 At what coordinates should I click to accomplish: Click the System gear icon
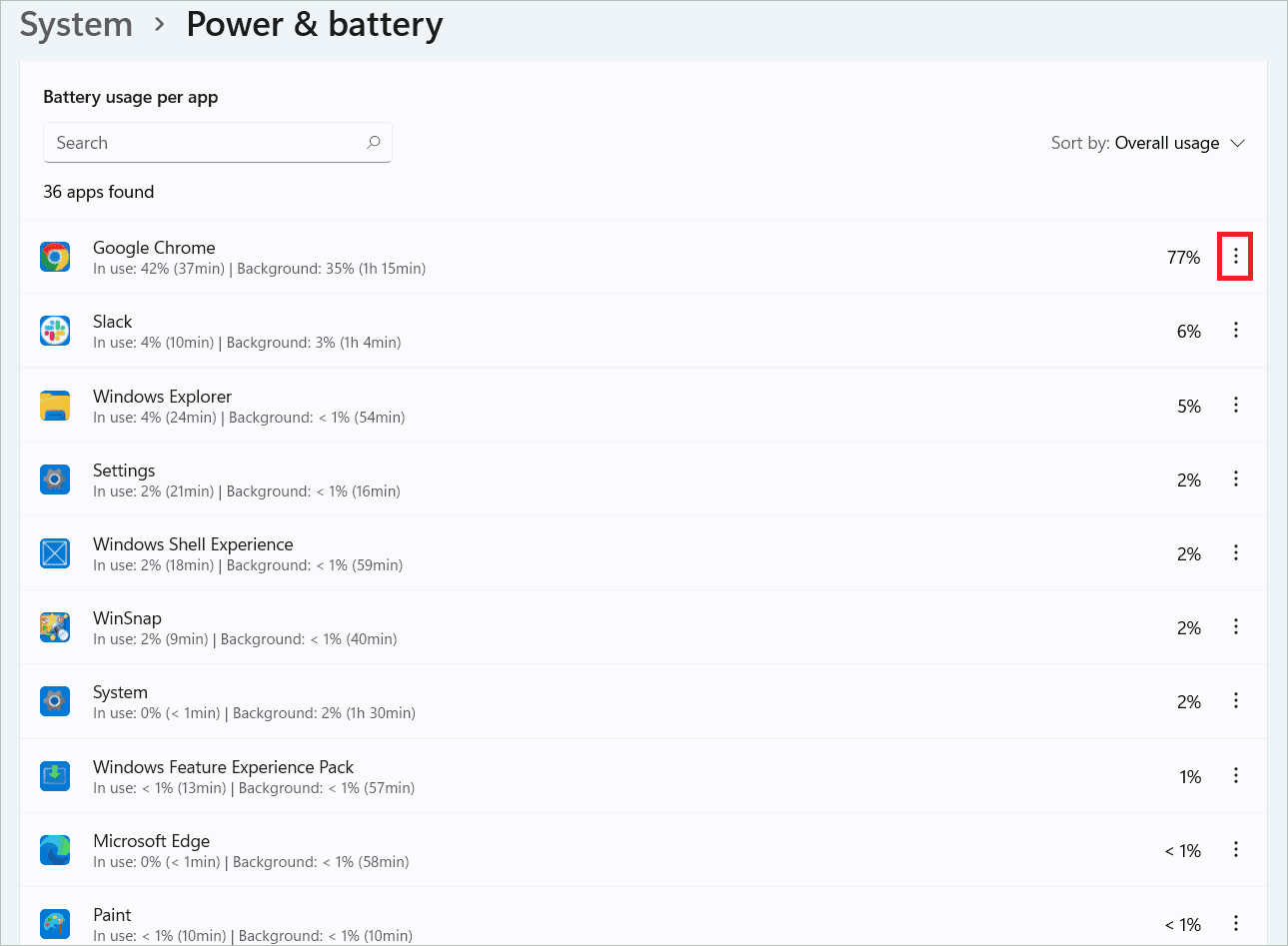click(x=55, y=701)
